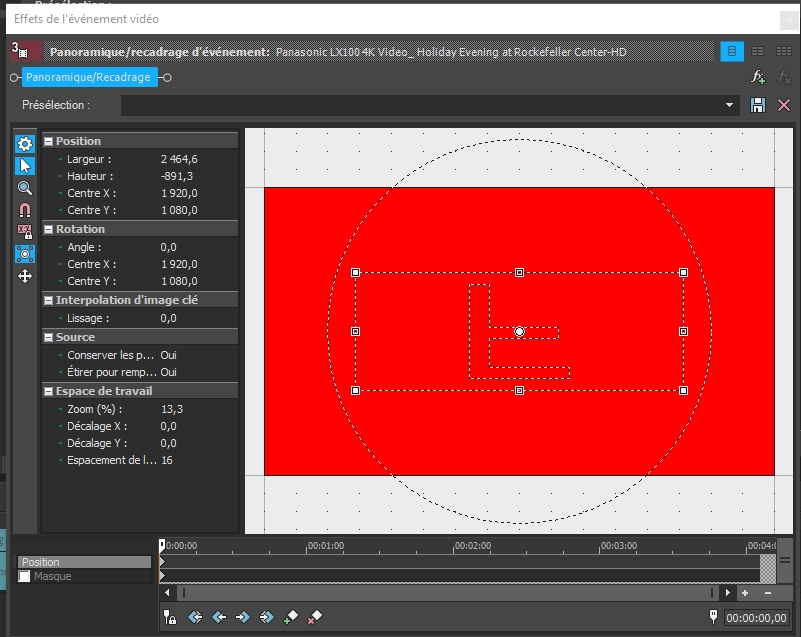Click the move freely cross-arrows icon
Image resolution: width=801 pixels, height=637 pixels.
[x=25, y=276]
